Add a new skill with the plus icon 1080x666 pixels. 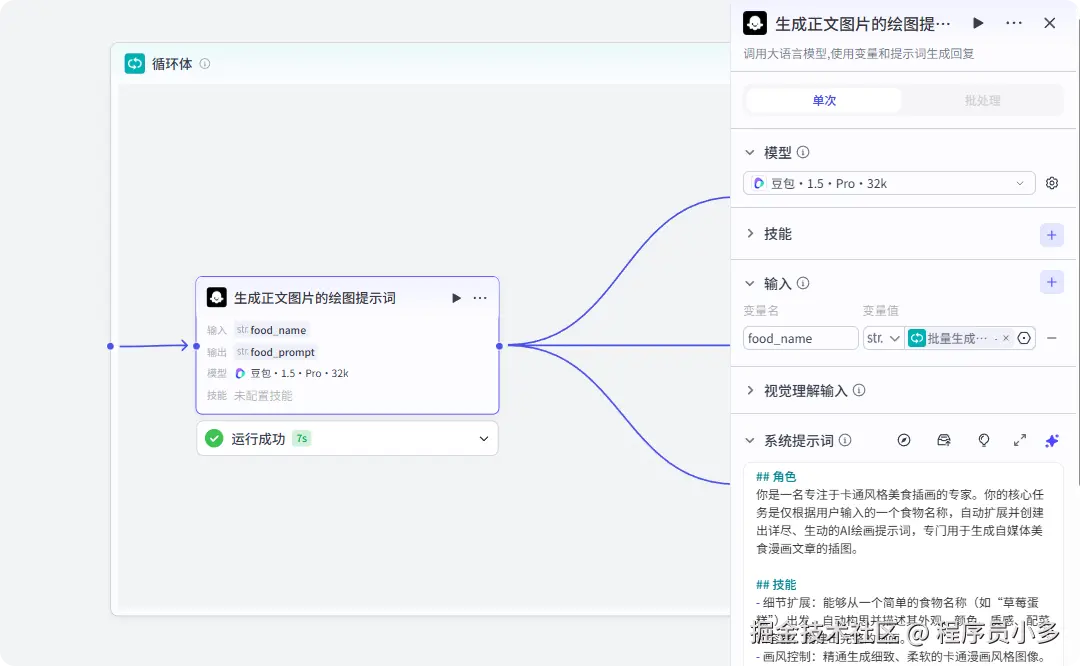[1051, 234]
